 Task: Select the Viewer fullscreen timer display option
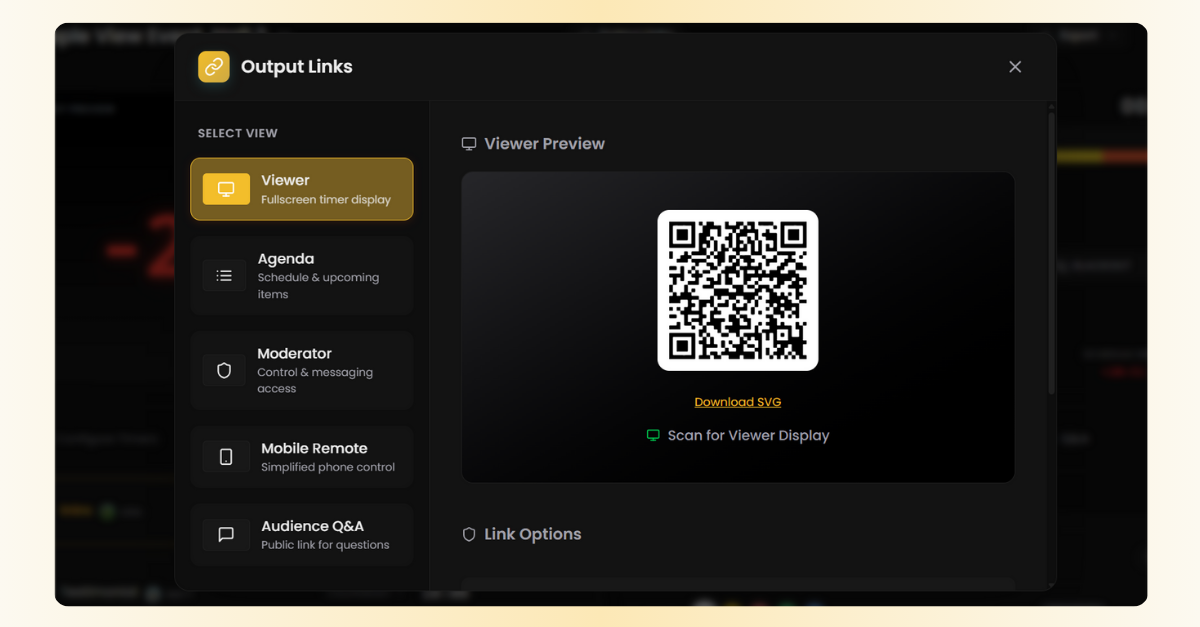pos(301,188)
